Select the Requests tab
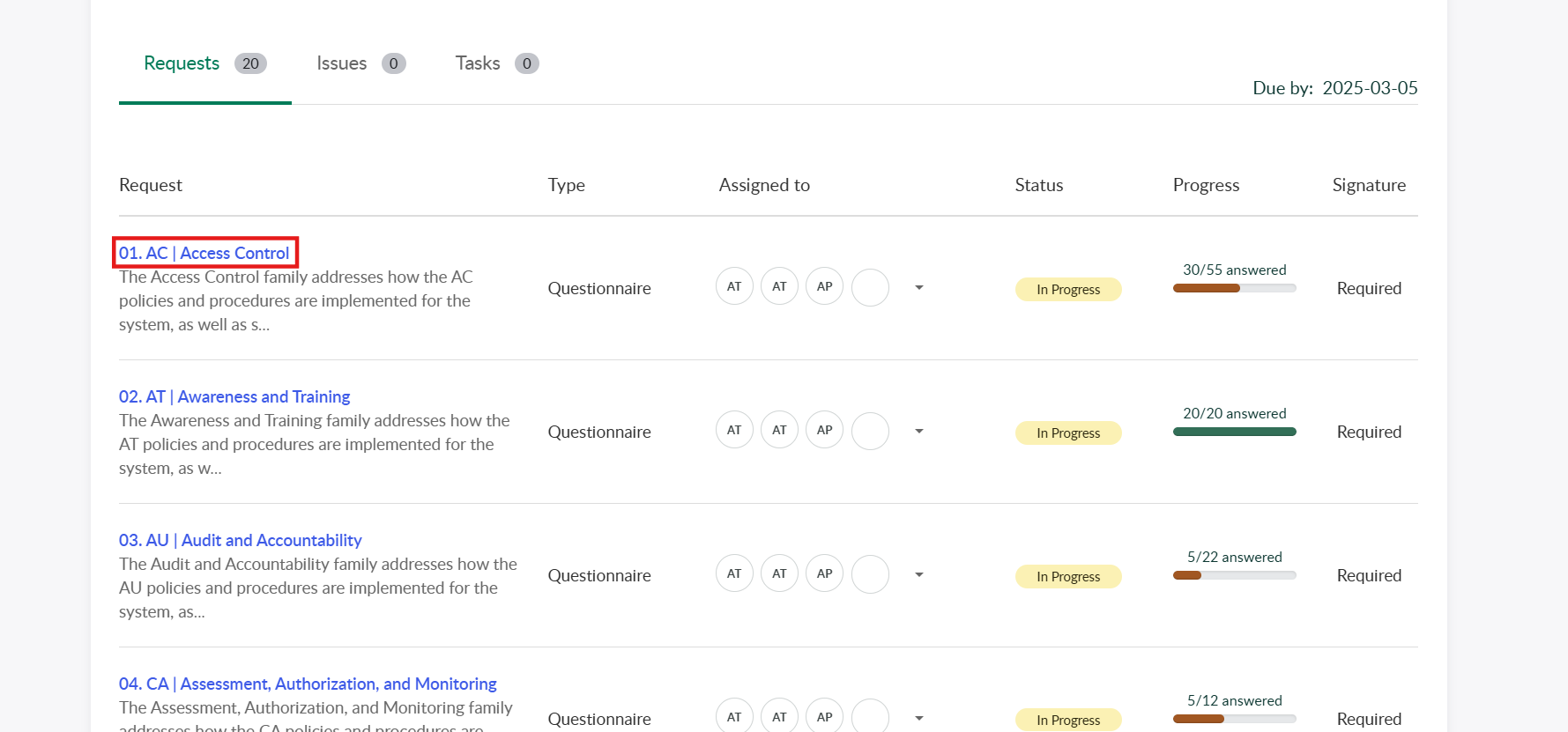 pos(204,63)
